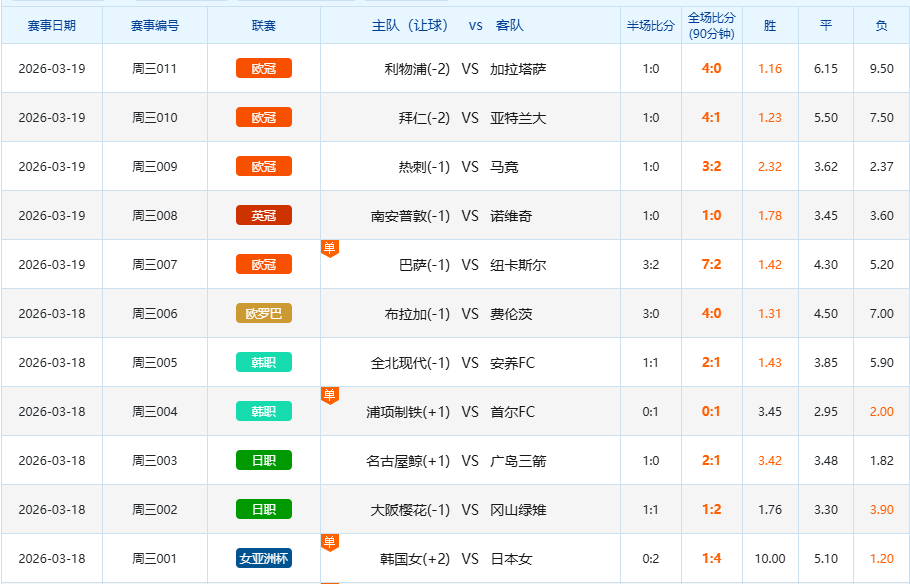The height and width of the screenshot is (584, 910).
Task: Click the 赛事日期 column header
Action: (51, 25)
